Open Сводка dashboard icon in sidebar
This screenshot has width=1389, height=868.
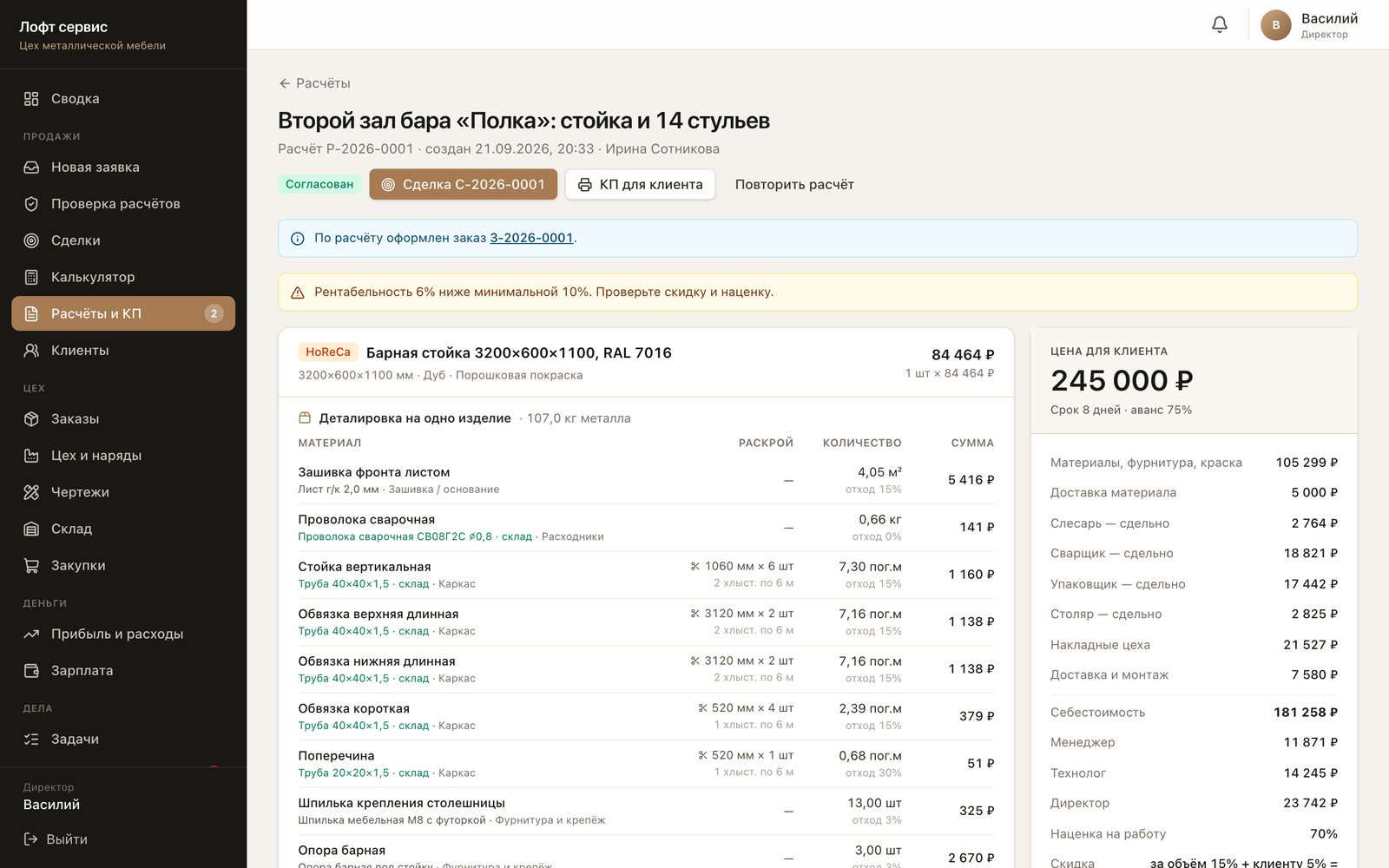click(x=31, y=99)
